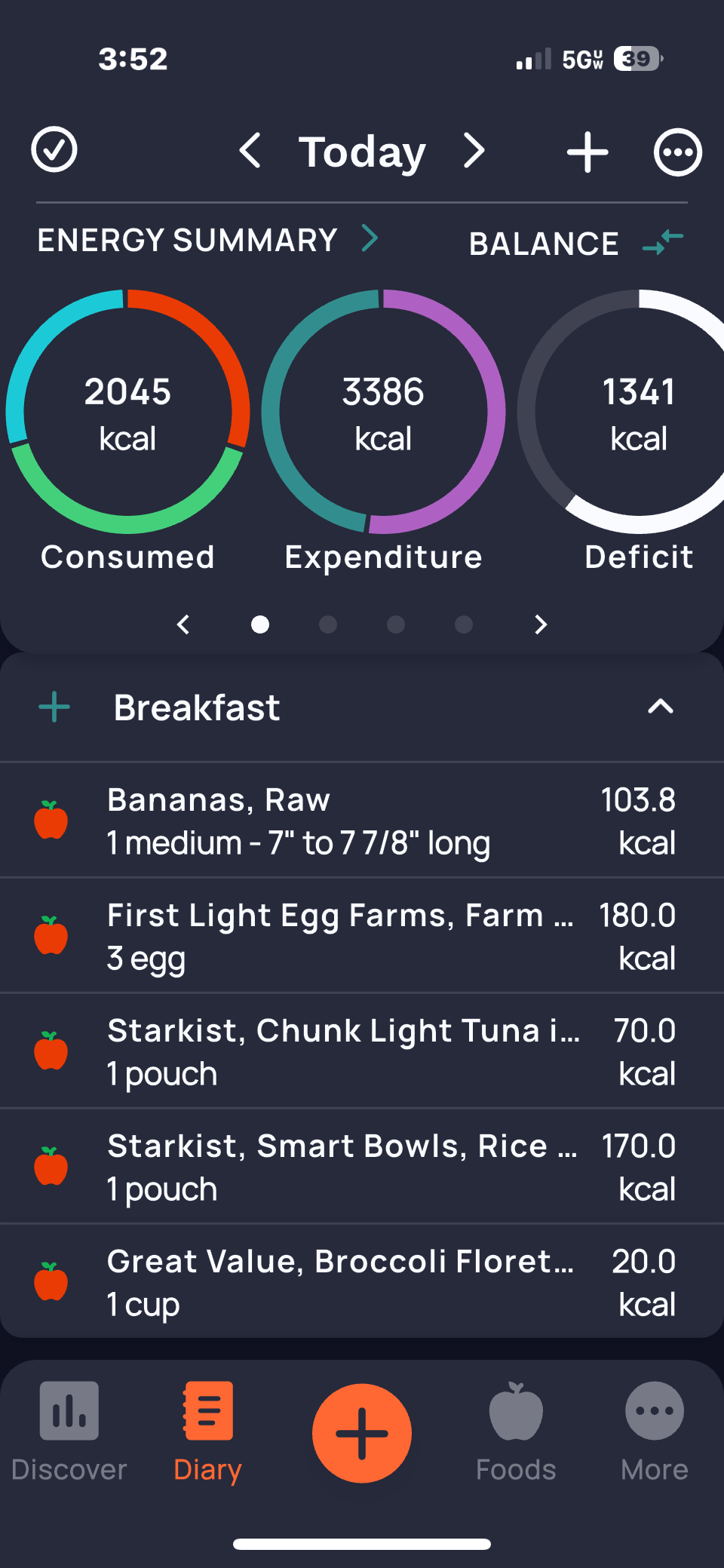The width and height of the screenshot is (724, 1568).
Task: Go to previous day arrow
Action: tap(250, 151)
